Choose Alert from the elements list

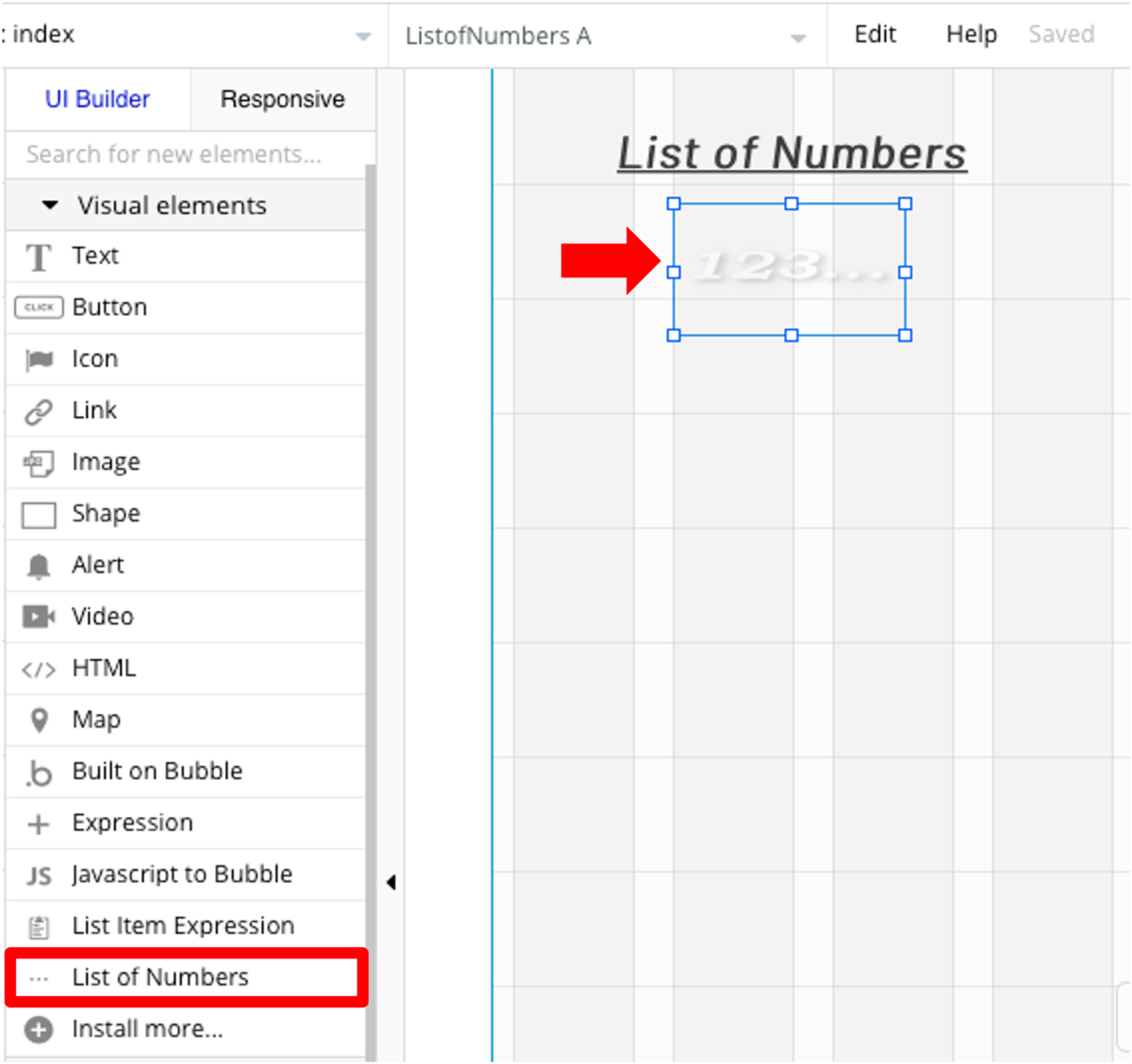point(185,565)
